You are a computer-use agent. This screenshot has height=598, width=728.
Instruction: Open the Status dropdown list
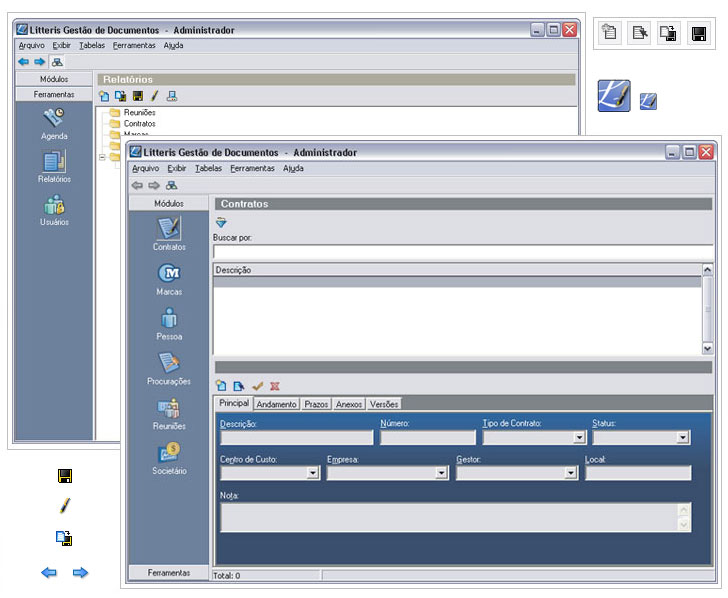pos(683,438)
